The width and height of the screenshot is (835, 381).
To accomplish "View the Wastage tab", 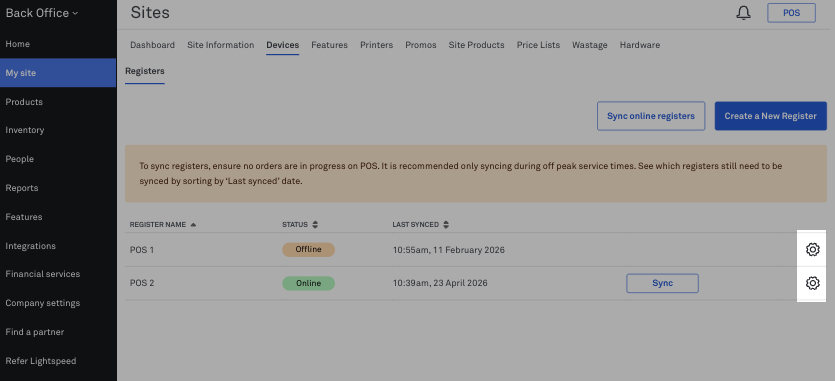I will (x=590, y=45).
